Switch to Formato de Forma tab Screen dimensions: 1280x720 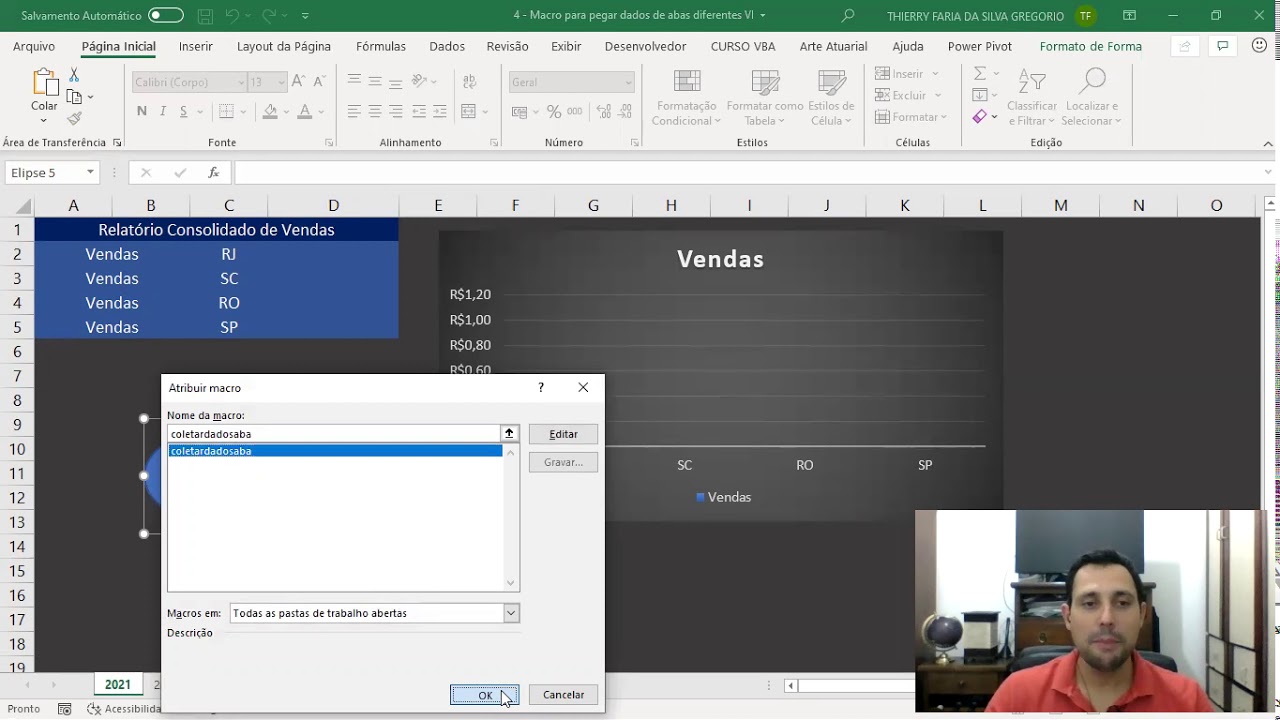tap(1090, 47)
